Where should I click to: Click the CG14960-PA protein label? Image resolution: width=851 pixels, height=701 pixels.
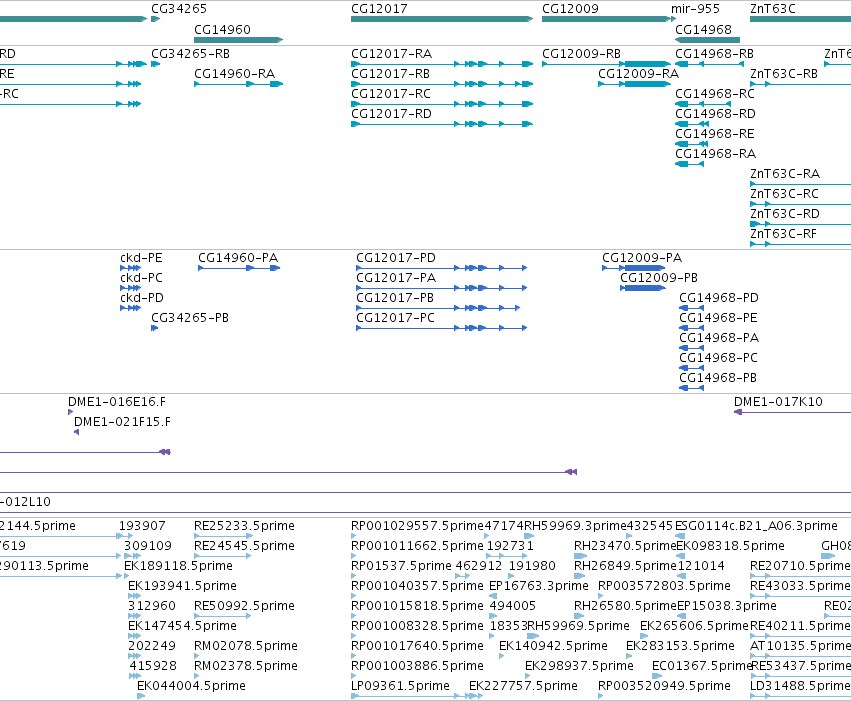tap(238, 258)
